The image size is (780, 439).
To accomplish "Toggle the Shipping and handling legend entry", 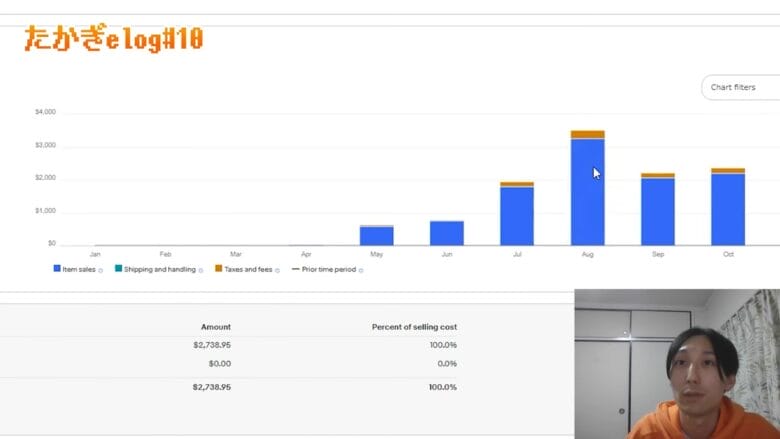I will pyautogui.click(x=159, y=269).
